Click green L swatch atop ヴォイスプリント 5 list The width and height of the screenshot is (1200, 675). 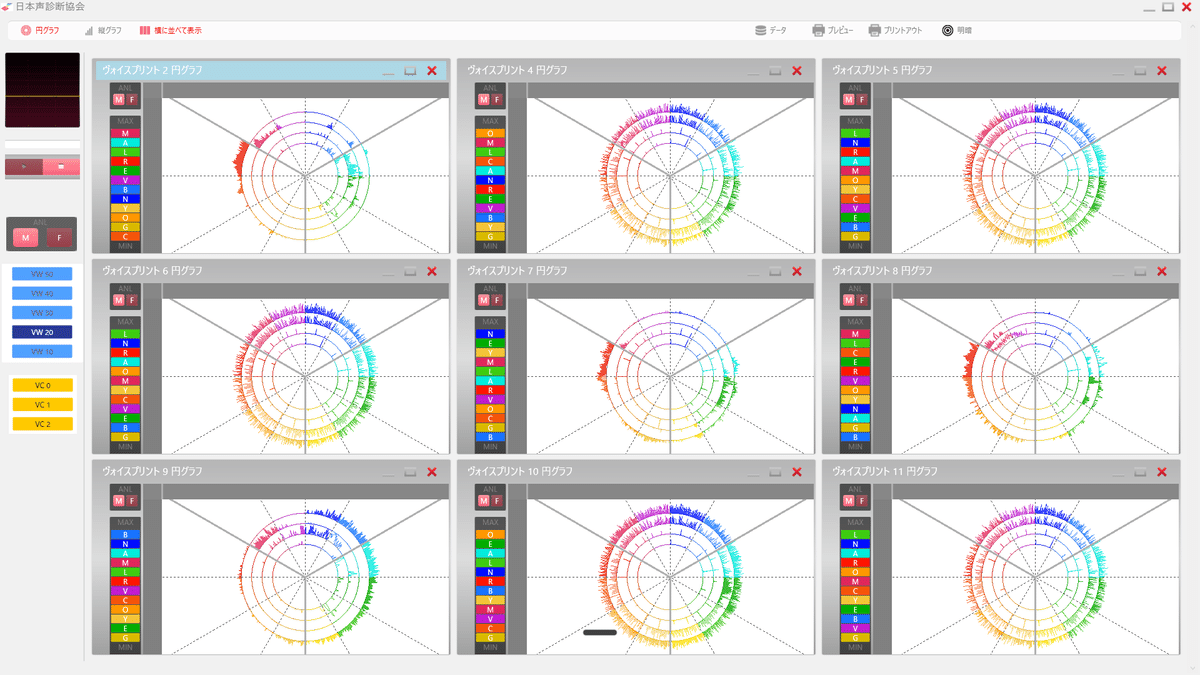click(855, 133)
